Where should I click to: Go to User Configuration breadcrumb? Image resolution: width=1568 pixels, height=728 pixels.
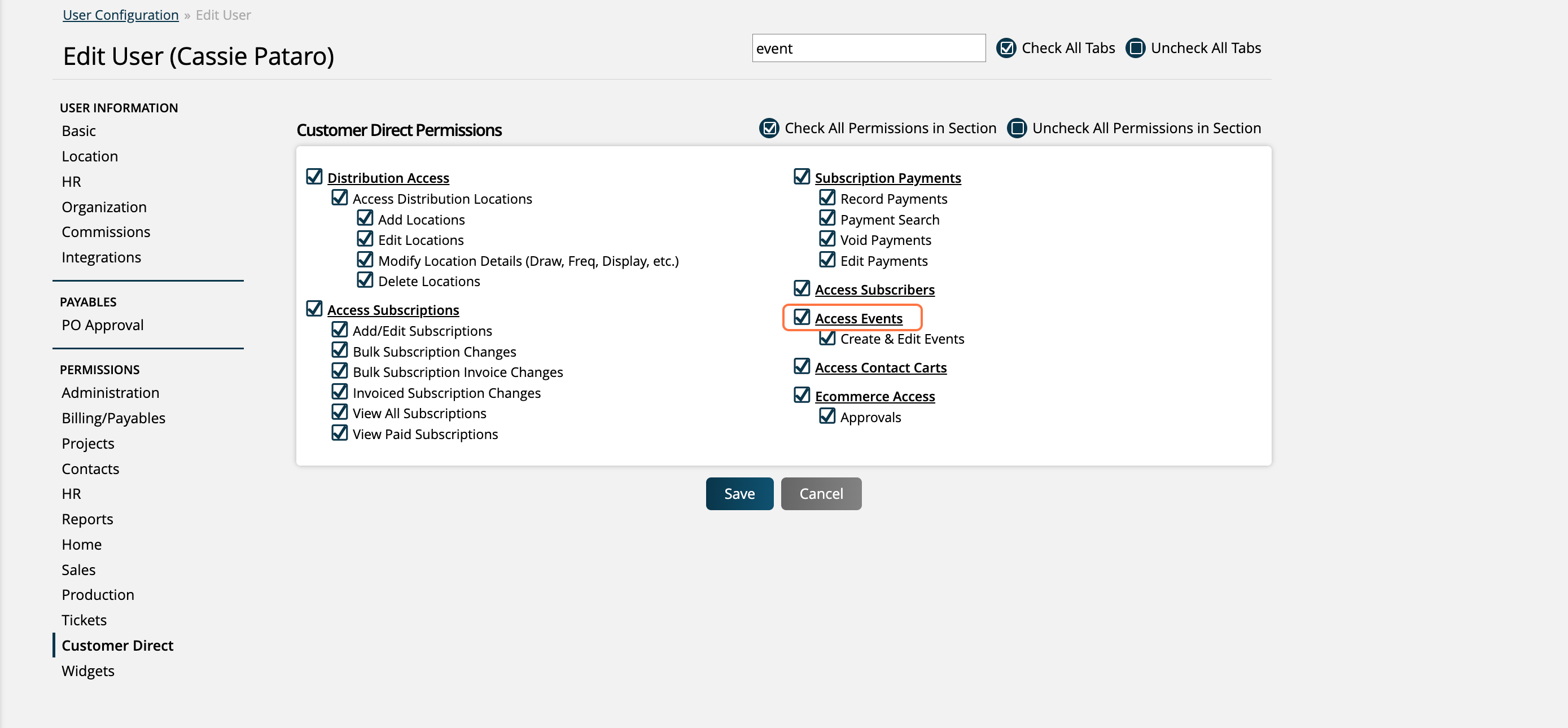tap(121, 15)
